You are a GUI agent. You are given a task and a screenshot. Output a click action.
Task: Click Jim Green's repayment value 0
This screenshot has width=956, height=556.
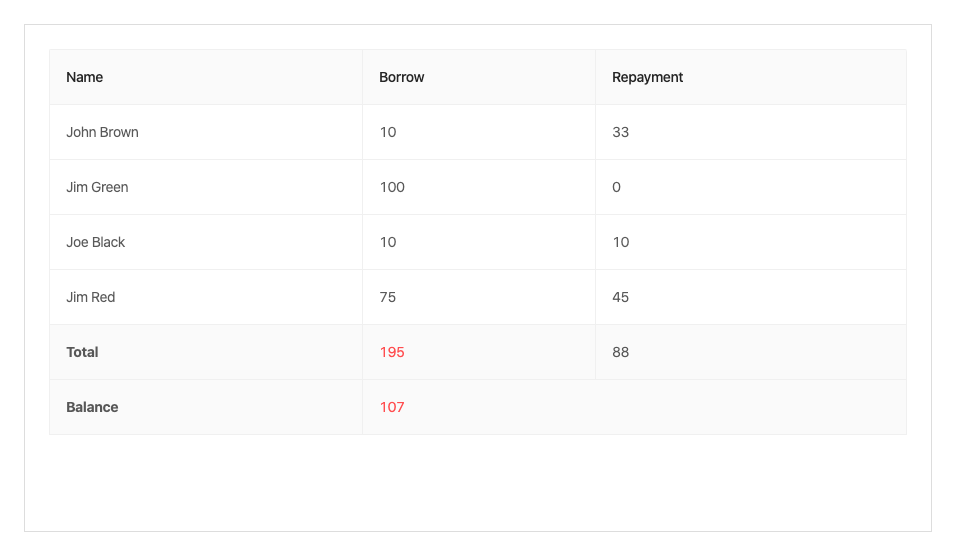pyautogui.click(x=617, y=187)
